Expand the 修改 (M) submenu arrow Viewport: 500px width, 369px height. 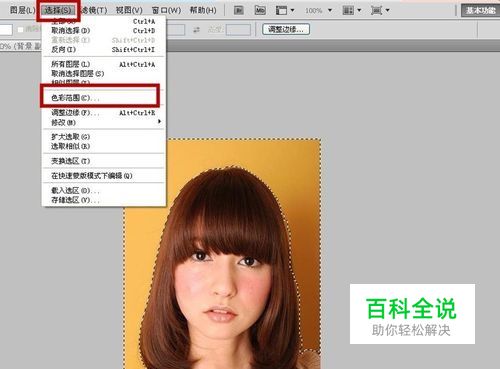click(159, 122)
